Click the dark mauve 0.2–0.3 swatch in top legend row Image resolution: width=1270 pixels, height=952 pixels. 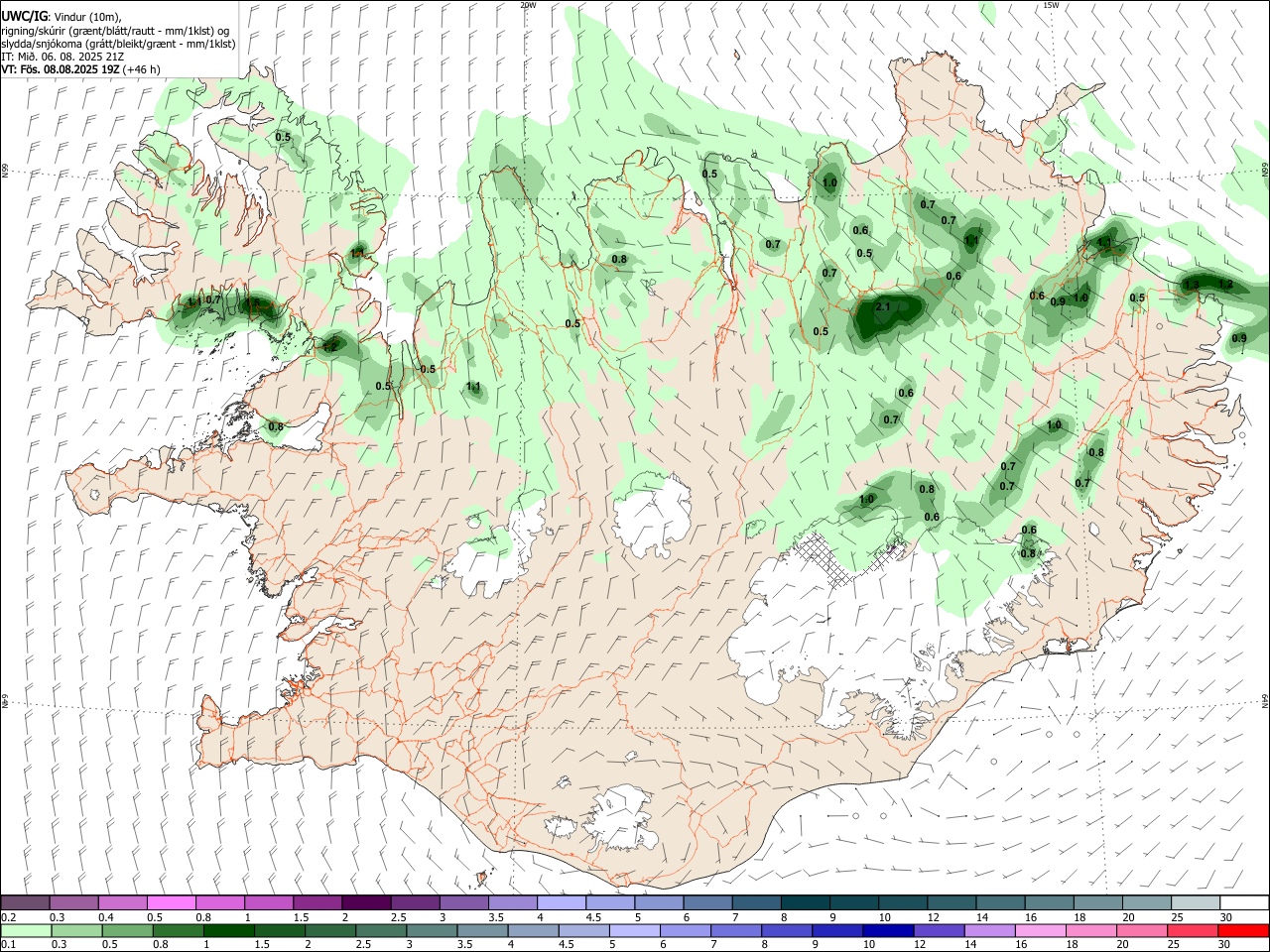(x=26, y=903)
